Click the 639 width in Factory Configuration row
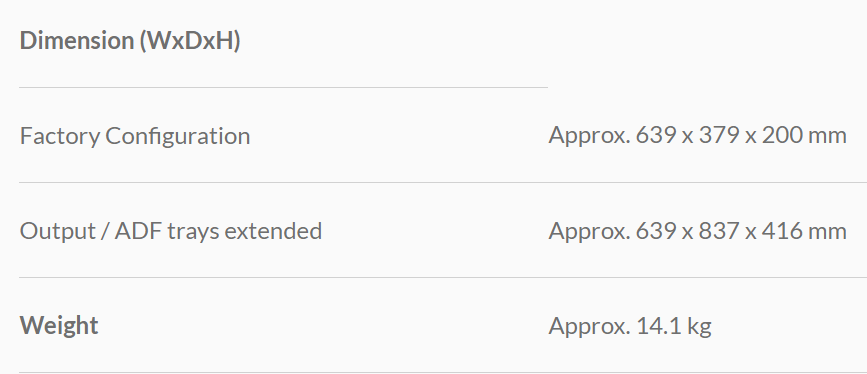Viewport: 867px width, 374px height. point(658,136)
